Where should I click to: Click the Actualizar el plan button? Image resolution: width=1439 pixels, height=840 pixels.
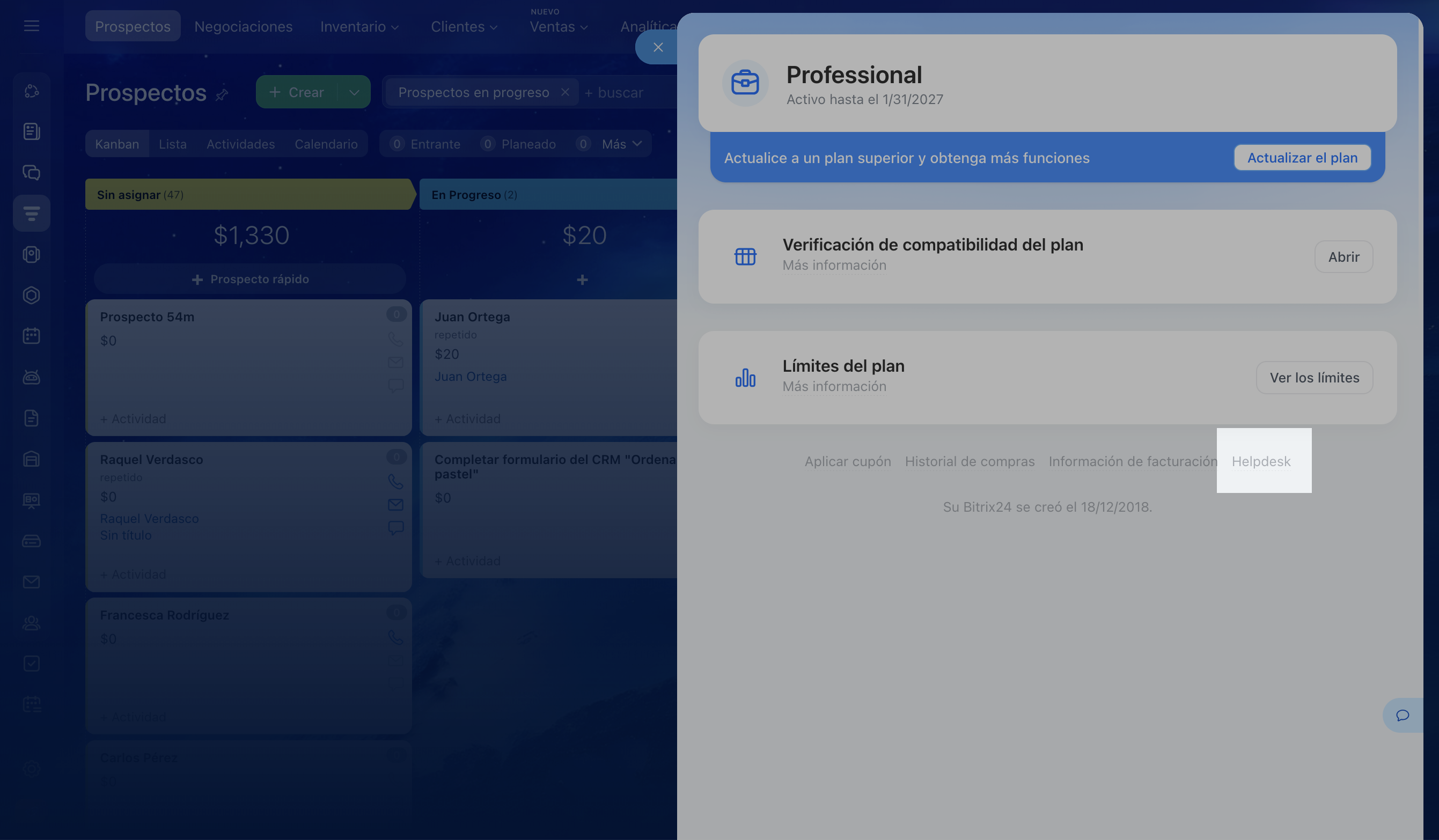pos(1302,158)
